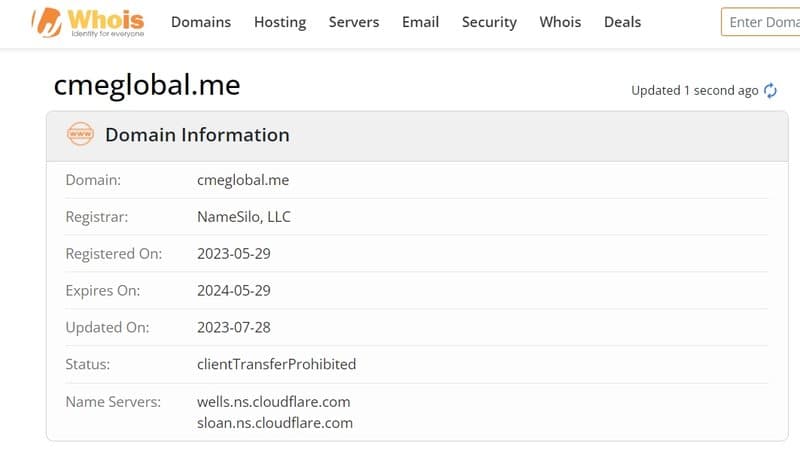The image size is (800, 452).
Task: Click the cmeglobal.me domain value
Action: tap(243, 180)
